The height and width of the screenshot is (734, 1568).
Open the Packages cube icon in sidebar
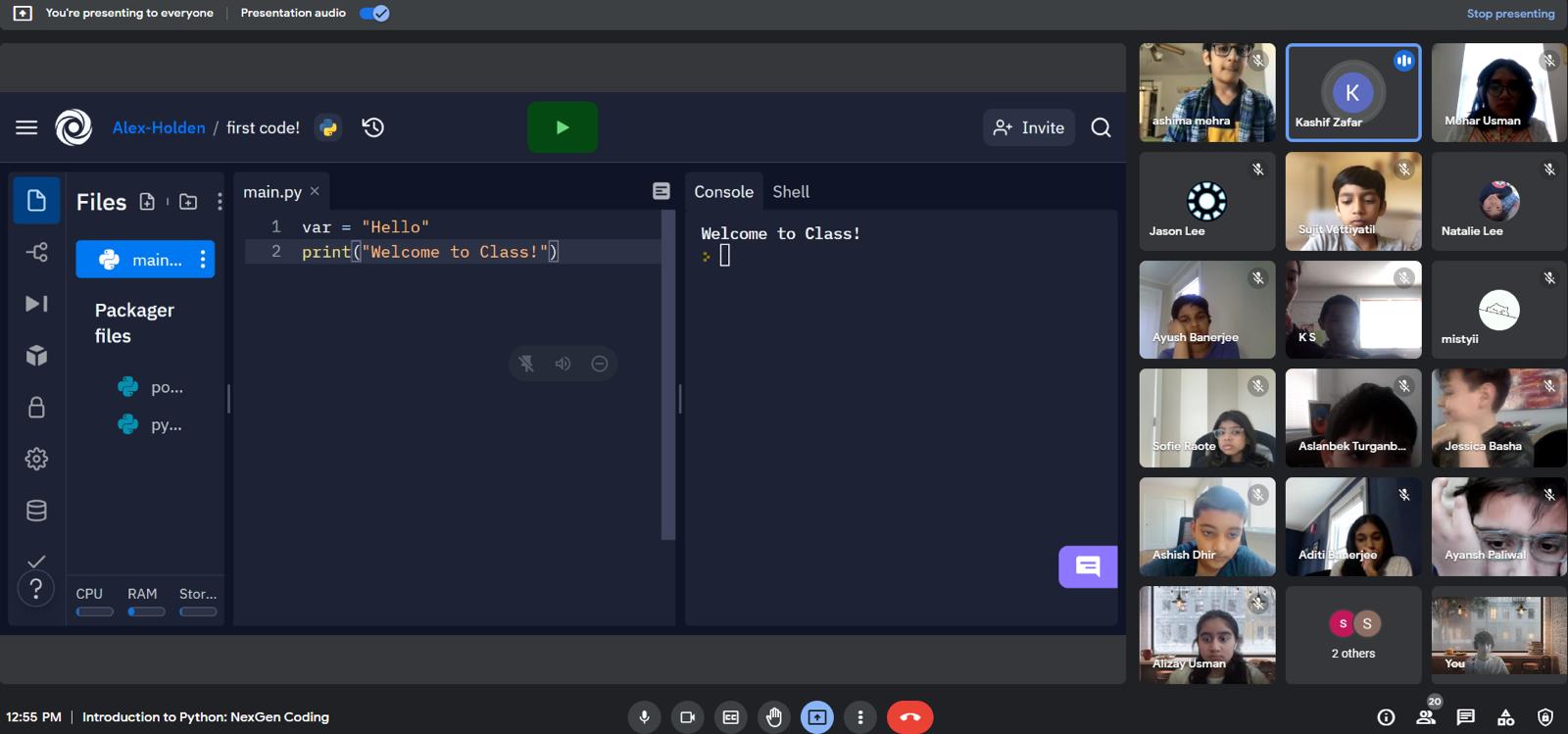click(x=36, y=356)
